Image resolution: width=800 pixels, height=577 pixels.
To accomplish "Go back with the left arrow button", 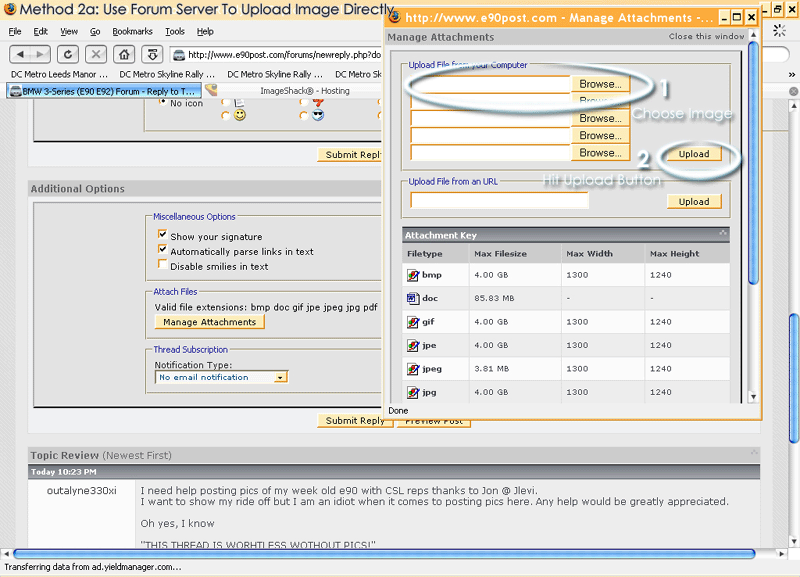I will (20, 54).
